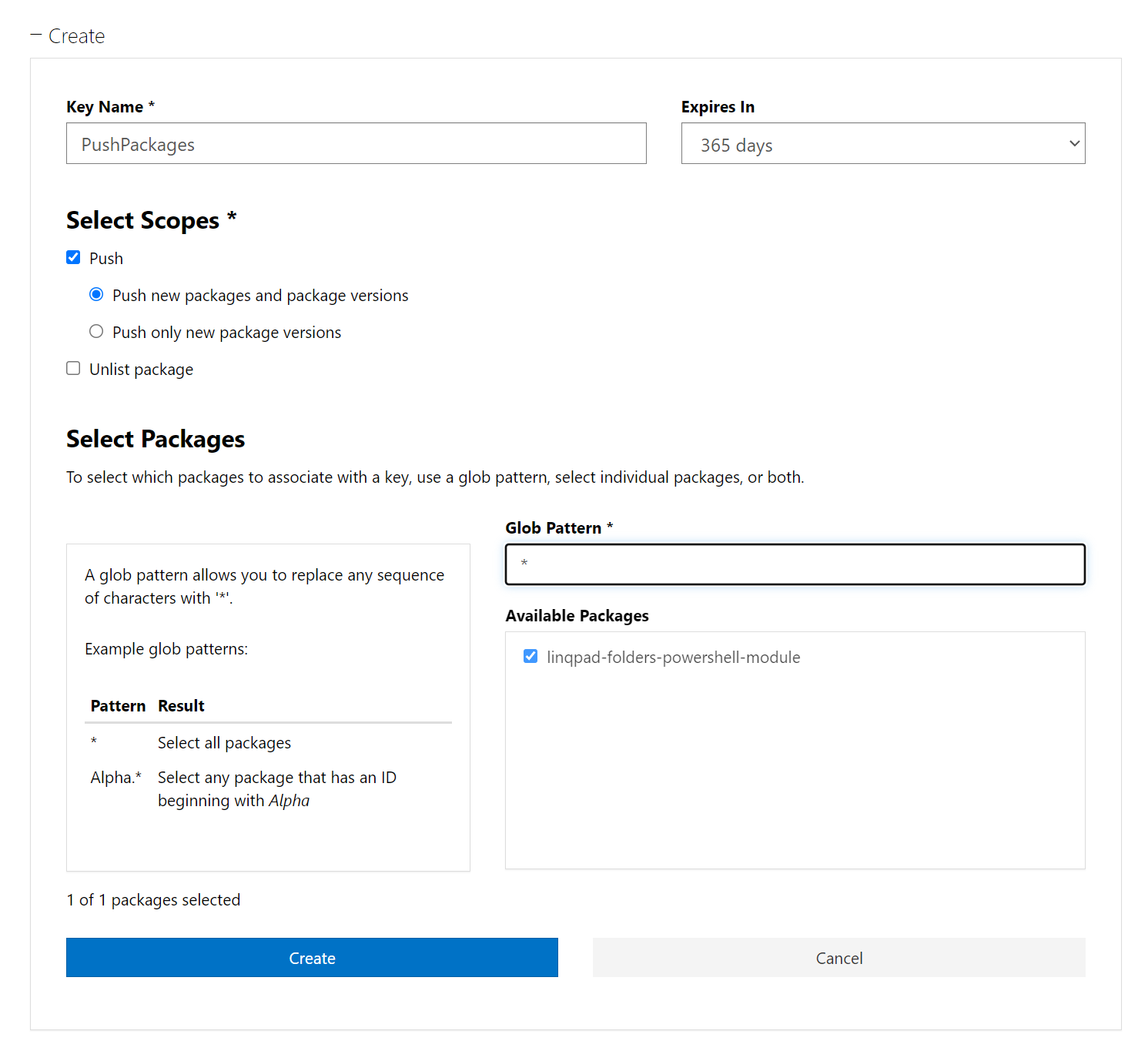The width and height of the screenshot is (1148, 1051).
Task: Click the 'Result' column header
Action: click(181, 706)
